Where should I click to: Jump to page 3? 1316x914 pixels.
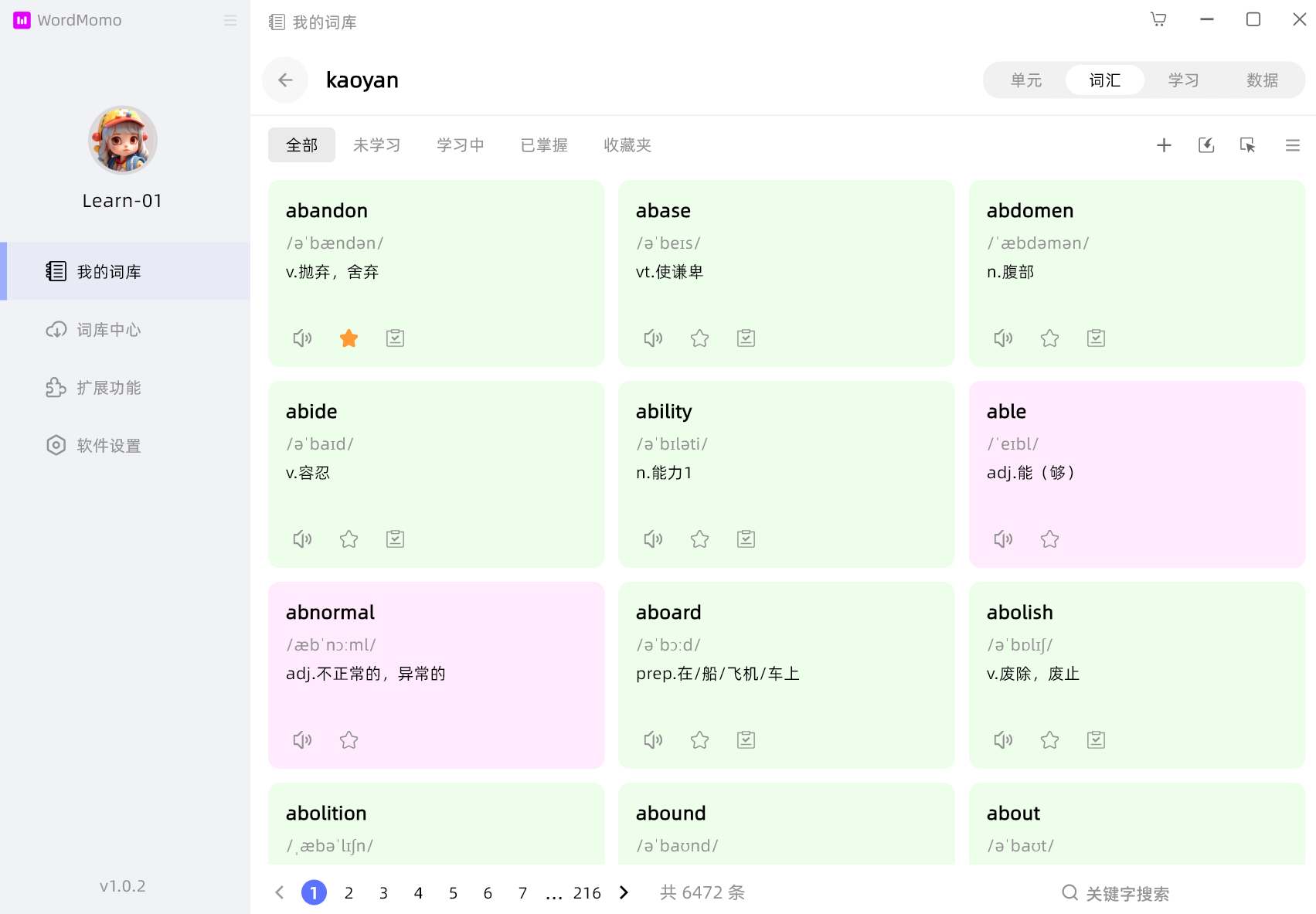[383, 893]
